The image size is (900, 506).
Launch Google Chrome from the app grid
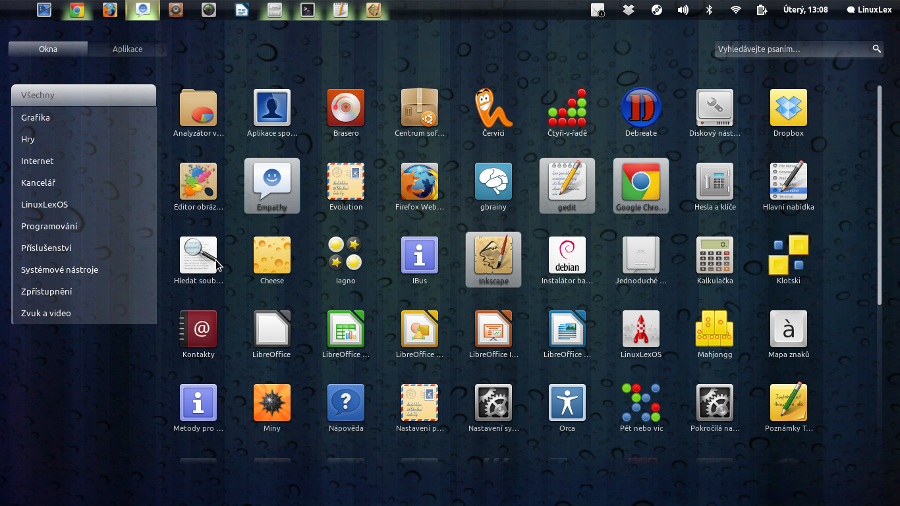click(641, 186)
